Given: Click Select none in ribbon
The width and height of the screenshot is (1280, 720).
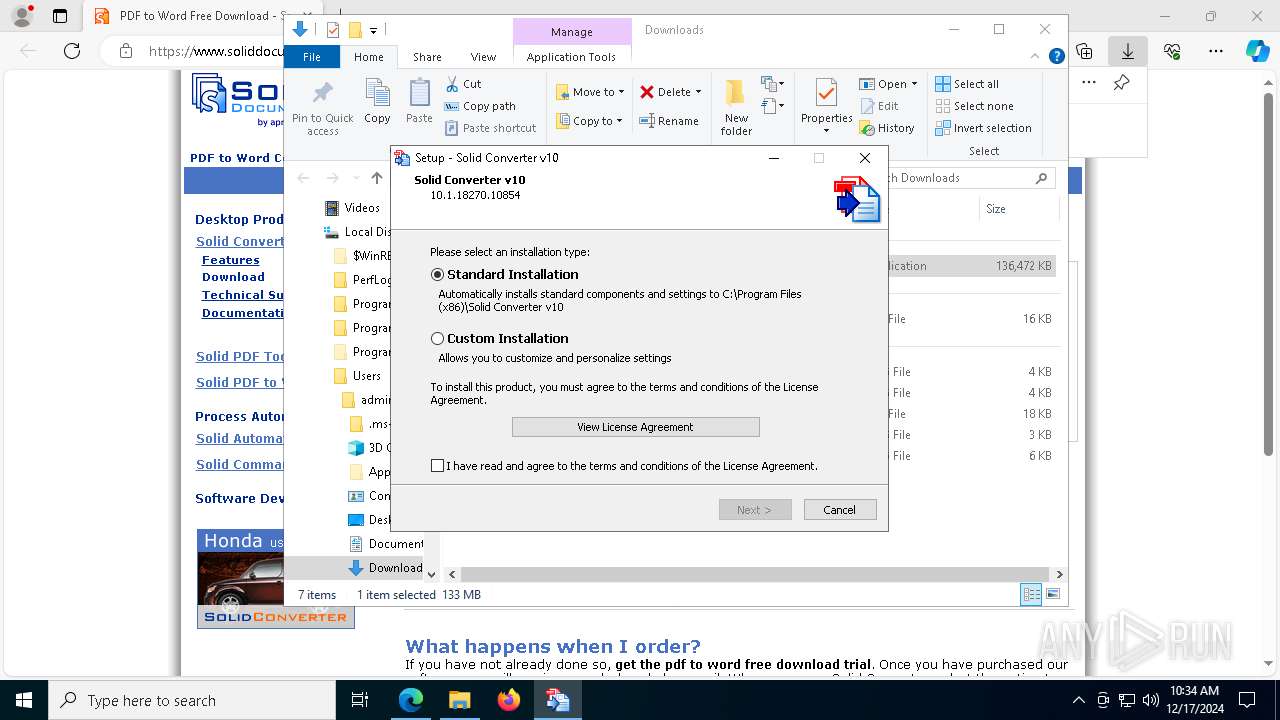Looking at the screenshot, I should 974,106.
